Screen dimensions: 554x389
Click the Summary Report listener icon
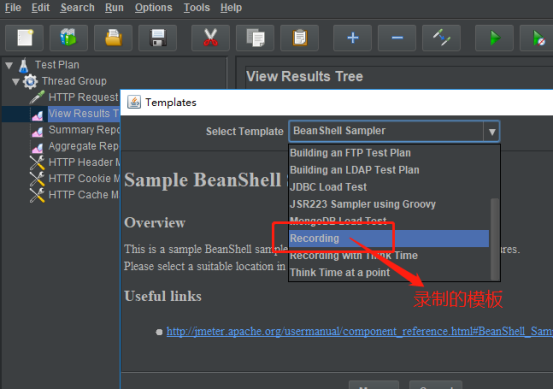[x=38, y=131]
